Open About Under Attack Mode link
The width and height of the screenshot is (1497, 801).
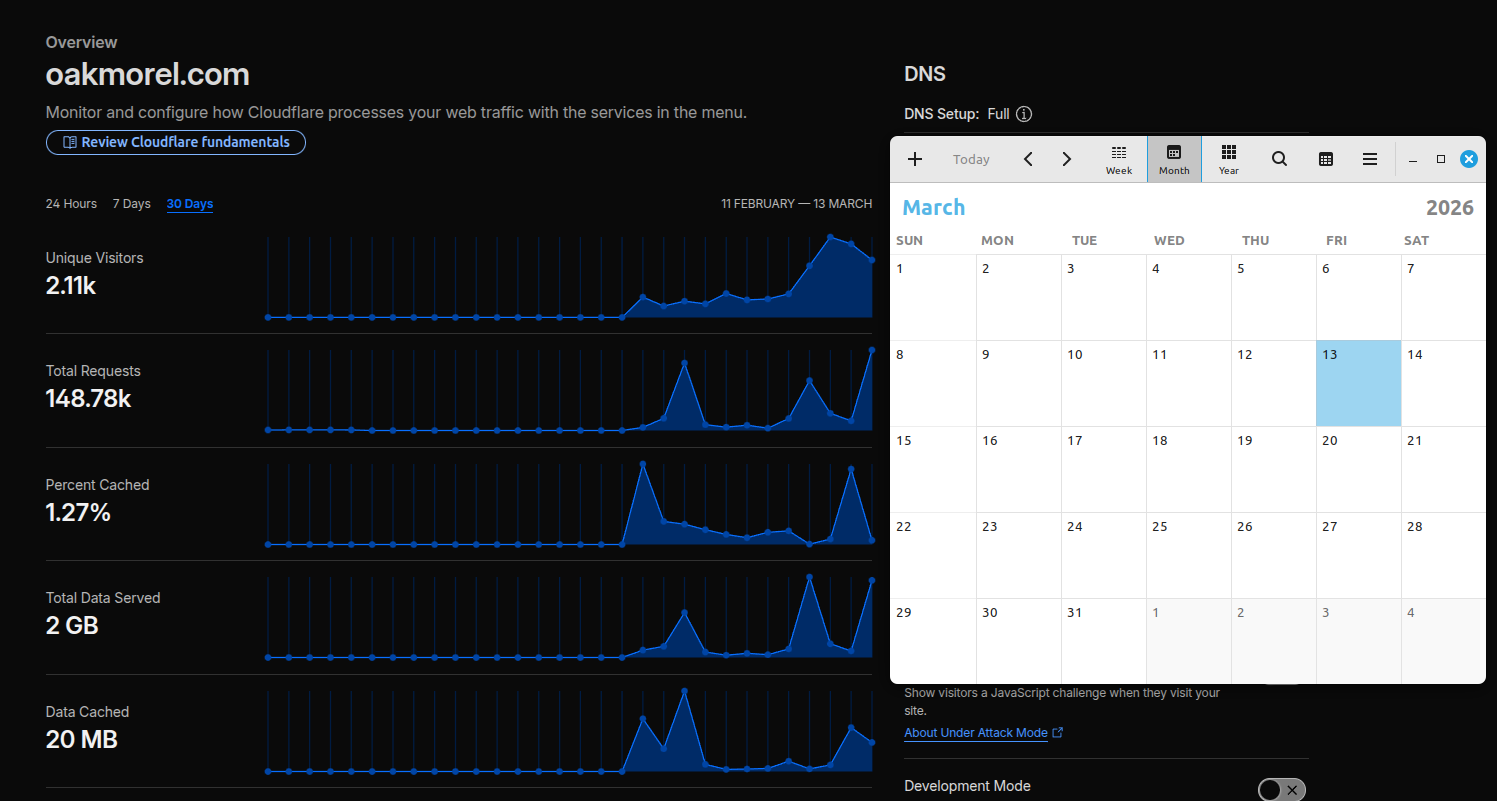pyautogui.click(x=975, y=733)
